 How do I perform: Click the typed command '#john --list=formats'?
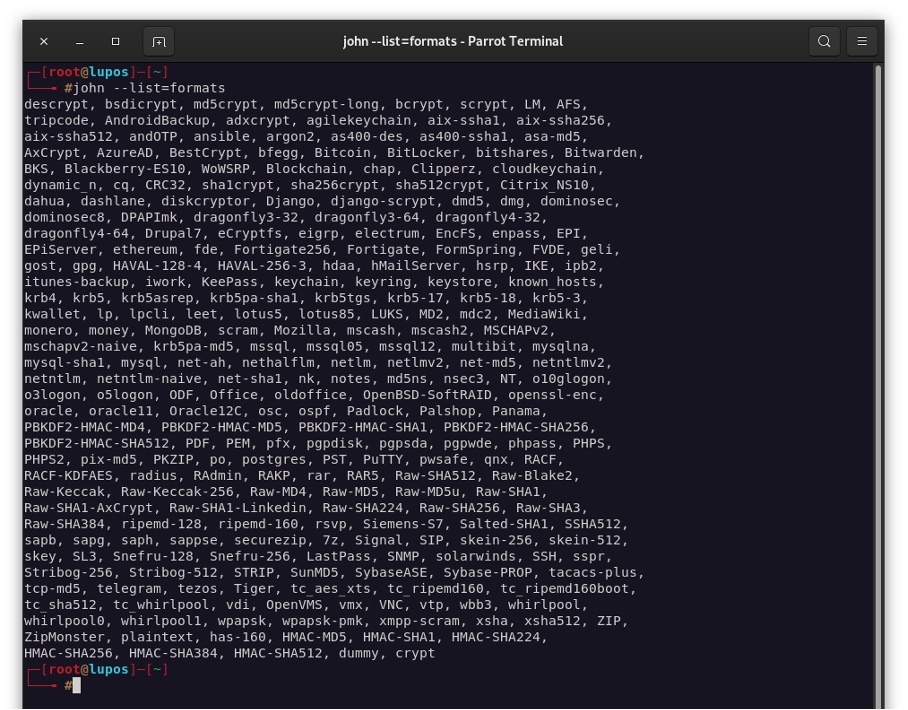145,89
